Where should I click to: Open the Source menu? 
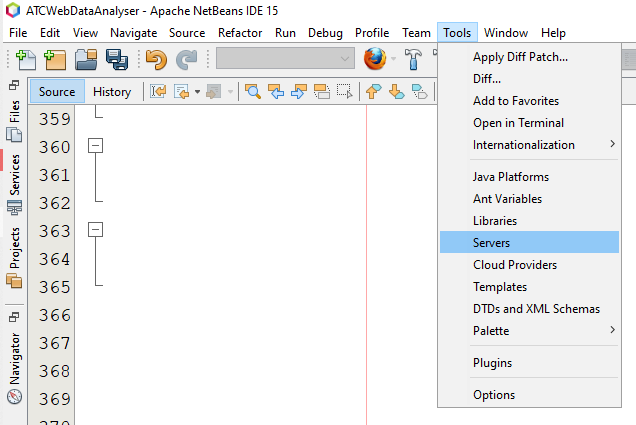pyautogui.click(x=187, y=33)
